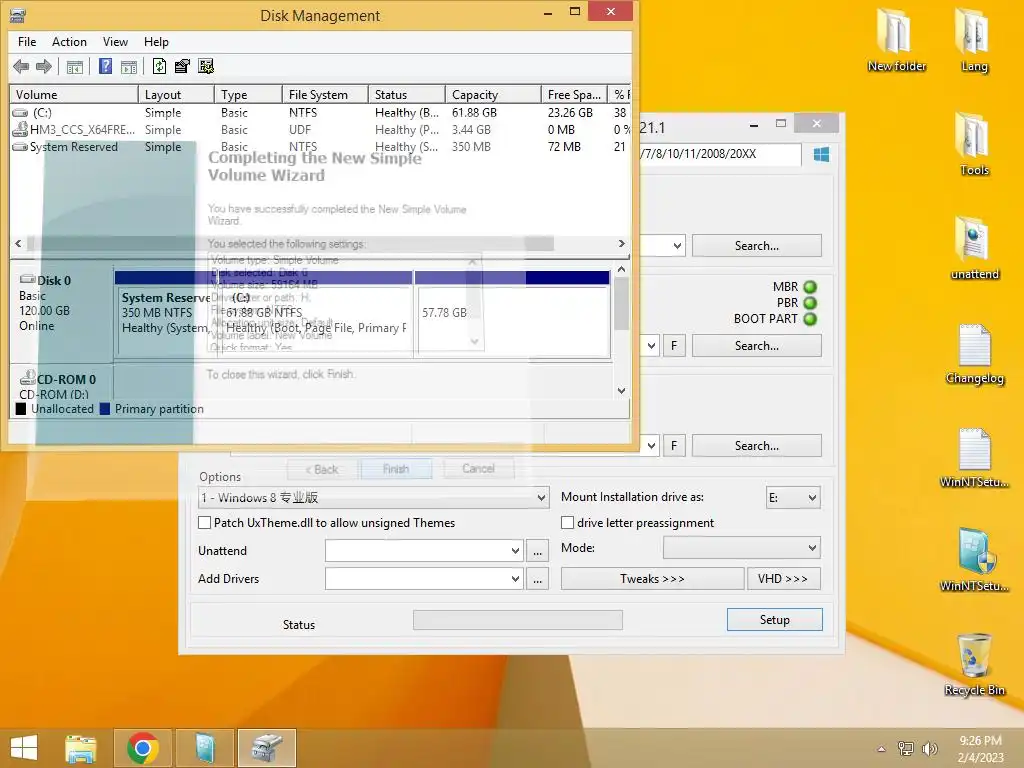The height and width of the screenshot is (768, 1024).
Task: Open the network icon in system tray
Action: (905, 748)
